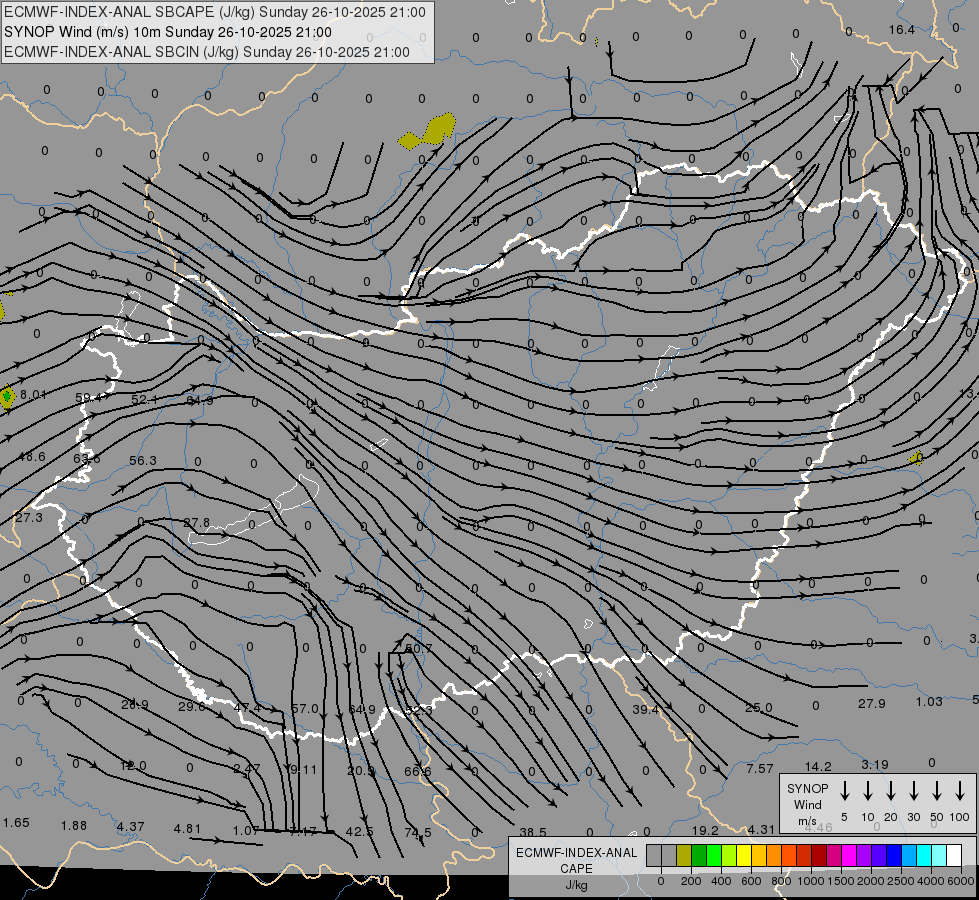Viewport: 979px width, 900px height.
Task: Click the 16.4 value on the map
Action: coord(902,30)
